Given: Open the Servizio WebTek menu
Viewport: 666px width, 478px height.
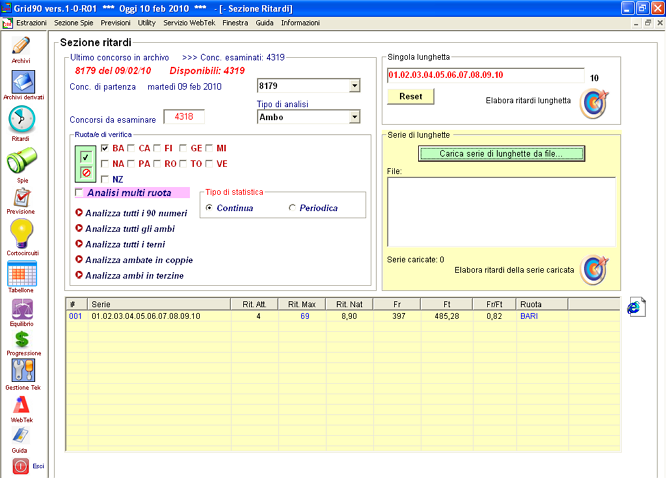Looking at the screenshot, I should pyautogui.click(x=189, y=23).
